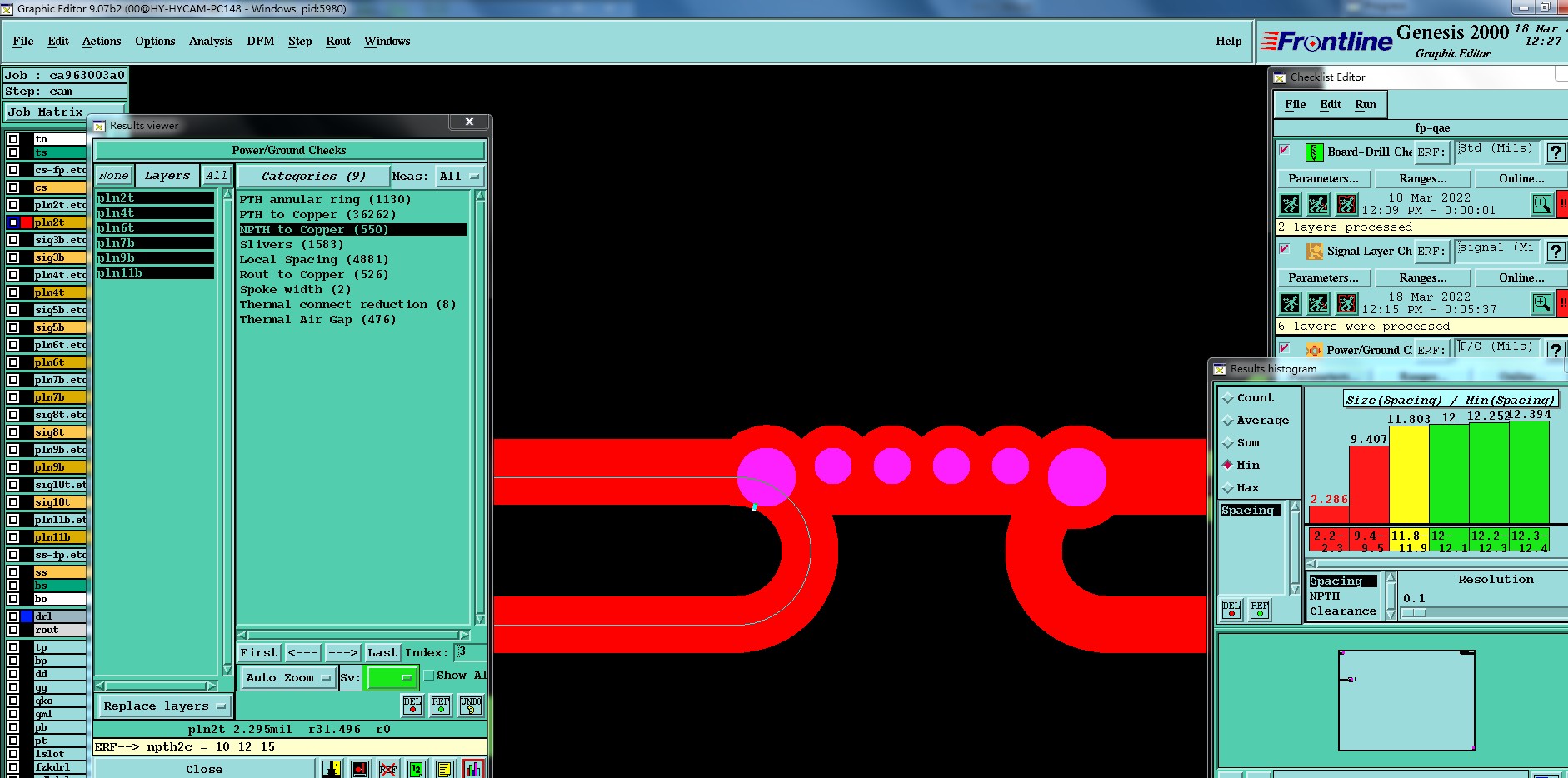Toggle visibility box for layer pln2t
Viewport: 1568px width, 778px height.
[13, 222]
